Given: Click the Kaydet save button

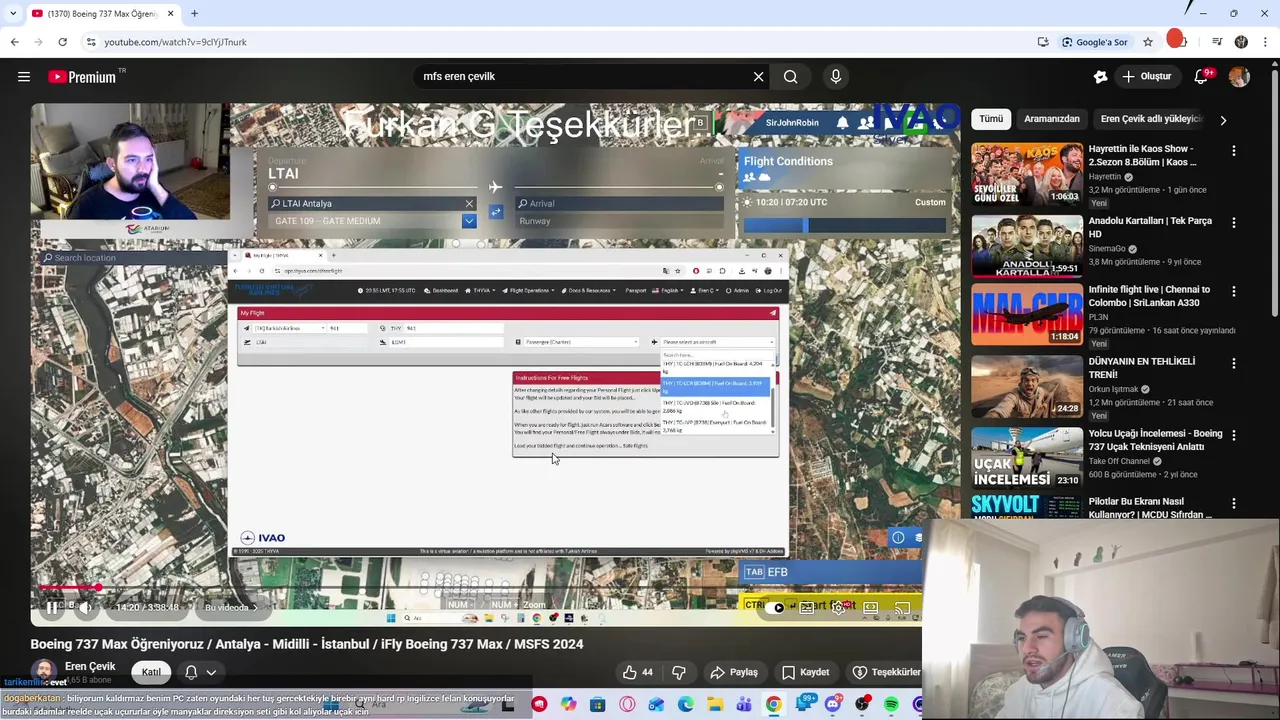Looking at the screenshot, I should tap(805, 672).
